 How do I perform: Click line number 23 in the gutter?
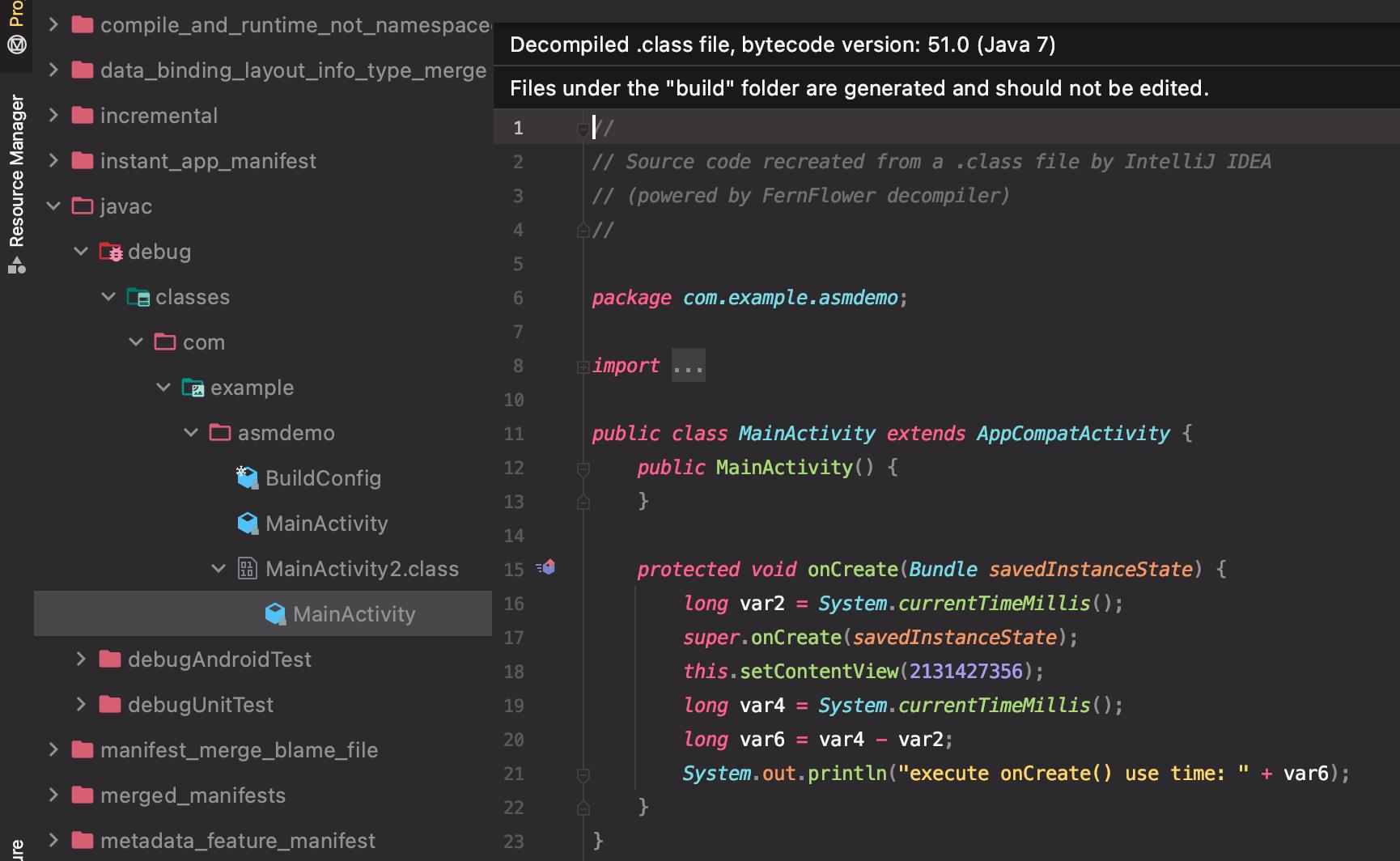[x=514, y=842]
